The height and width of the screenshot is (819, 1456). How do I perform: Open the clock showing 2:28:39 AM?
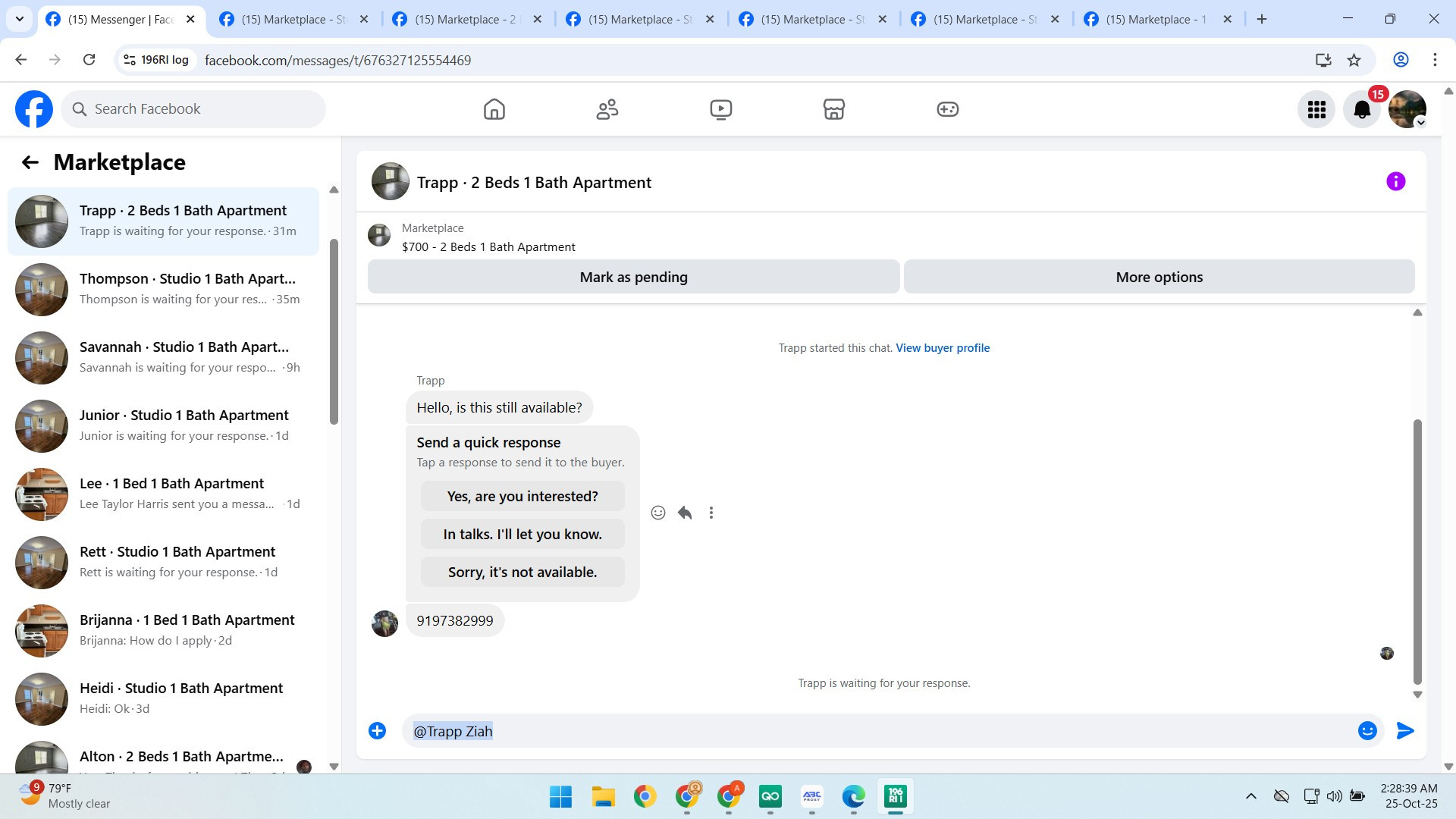[x=1409, y=796]
